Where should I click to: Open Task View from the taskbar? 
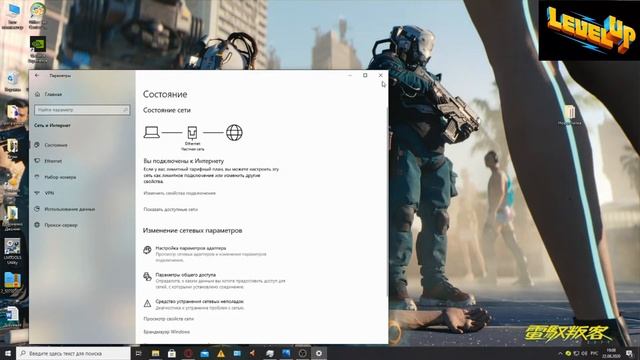(x=138, y=353)
